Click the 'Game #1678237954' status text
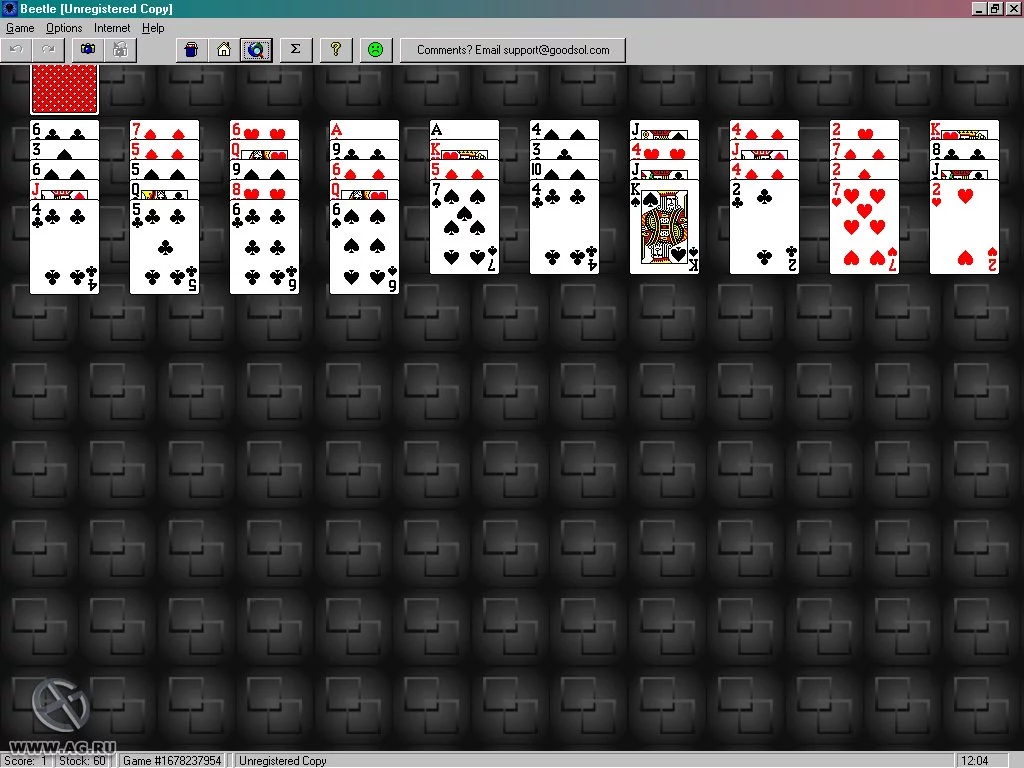Viewport: 1024px width, 768px height. [x=172, y=761]
